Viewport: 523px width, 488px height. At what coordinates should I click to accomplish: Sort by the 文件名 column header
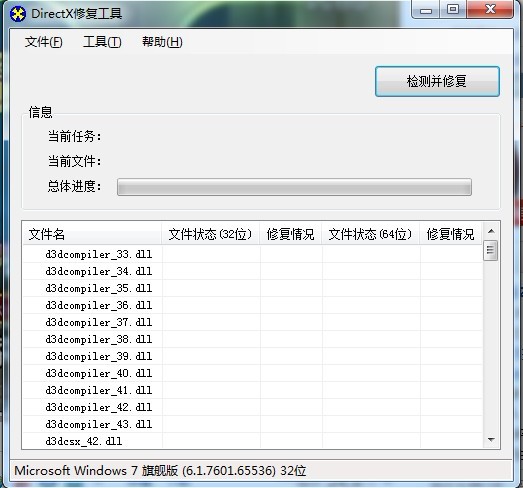[92, 234]
